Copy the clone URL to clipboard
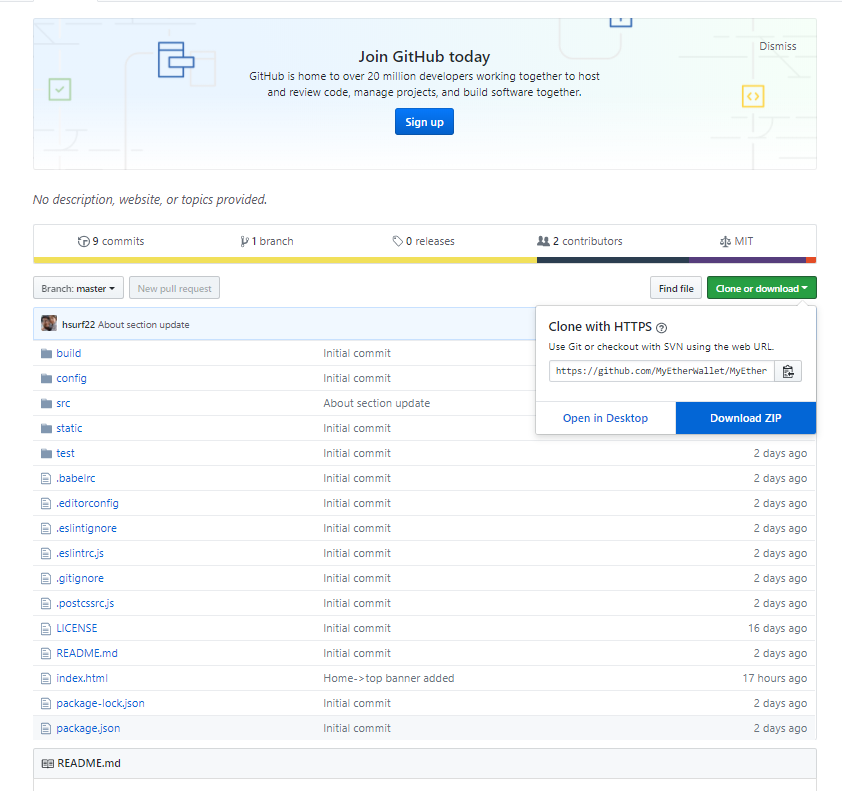 788,371
